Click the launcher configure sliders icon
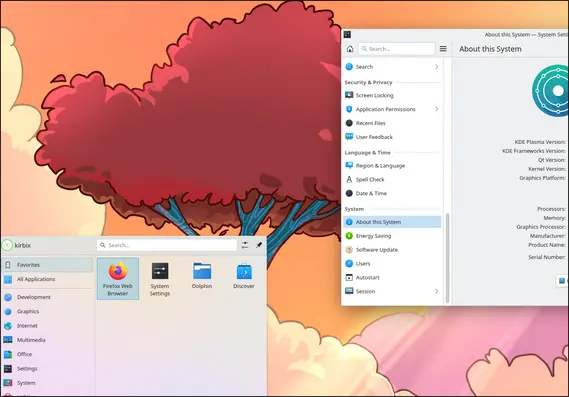The image size is (569, 397). point(245,245)
